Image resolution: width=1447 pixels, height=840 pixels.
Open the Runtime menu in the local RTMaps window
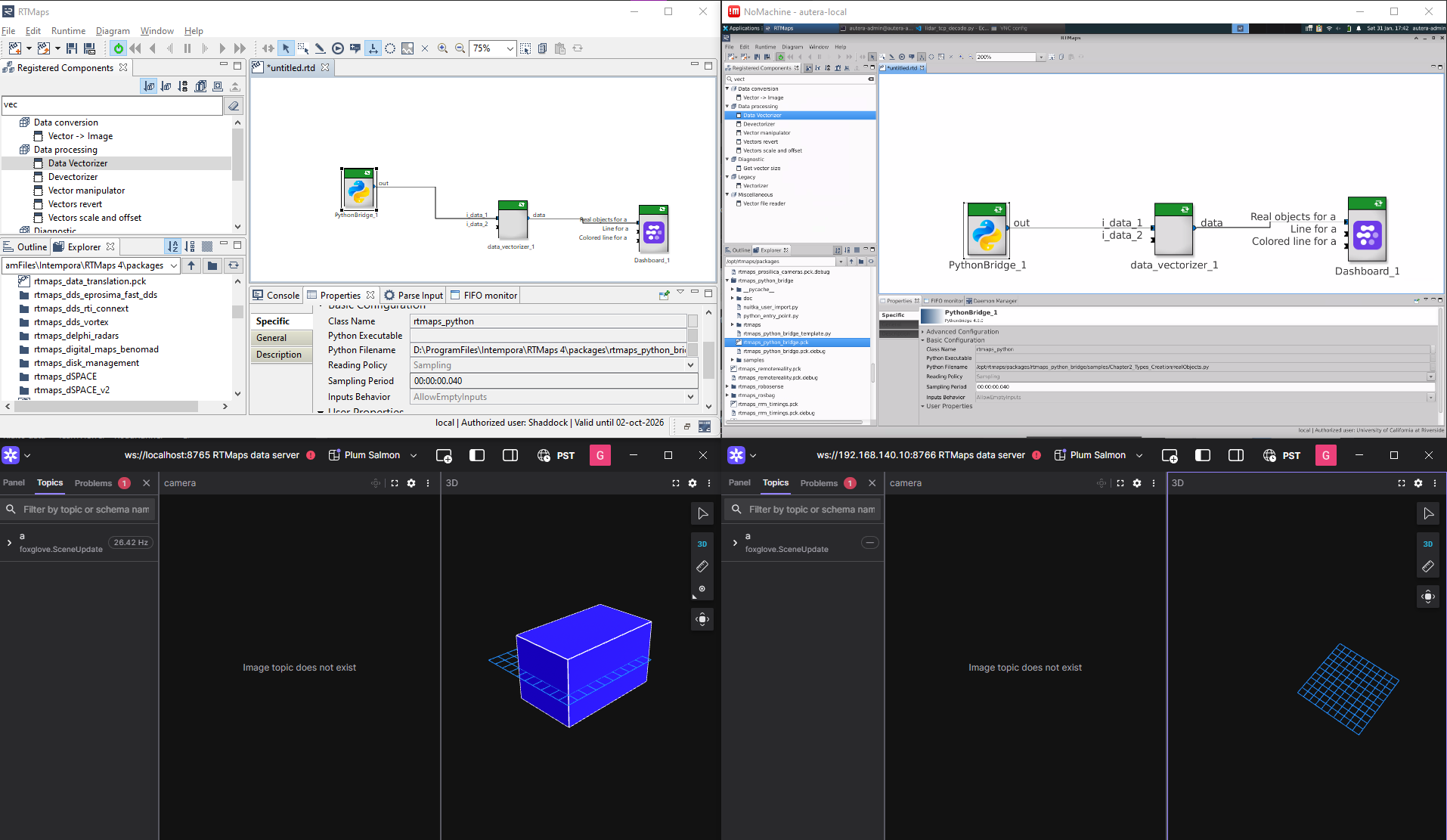pyautogui.click(x=68, y=31)
